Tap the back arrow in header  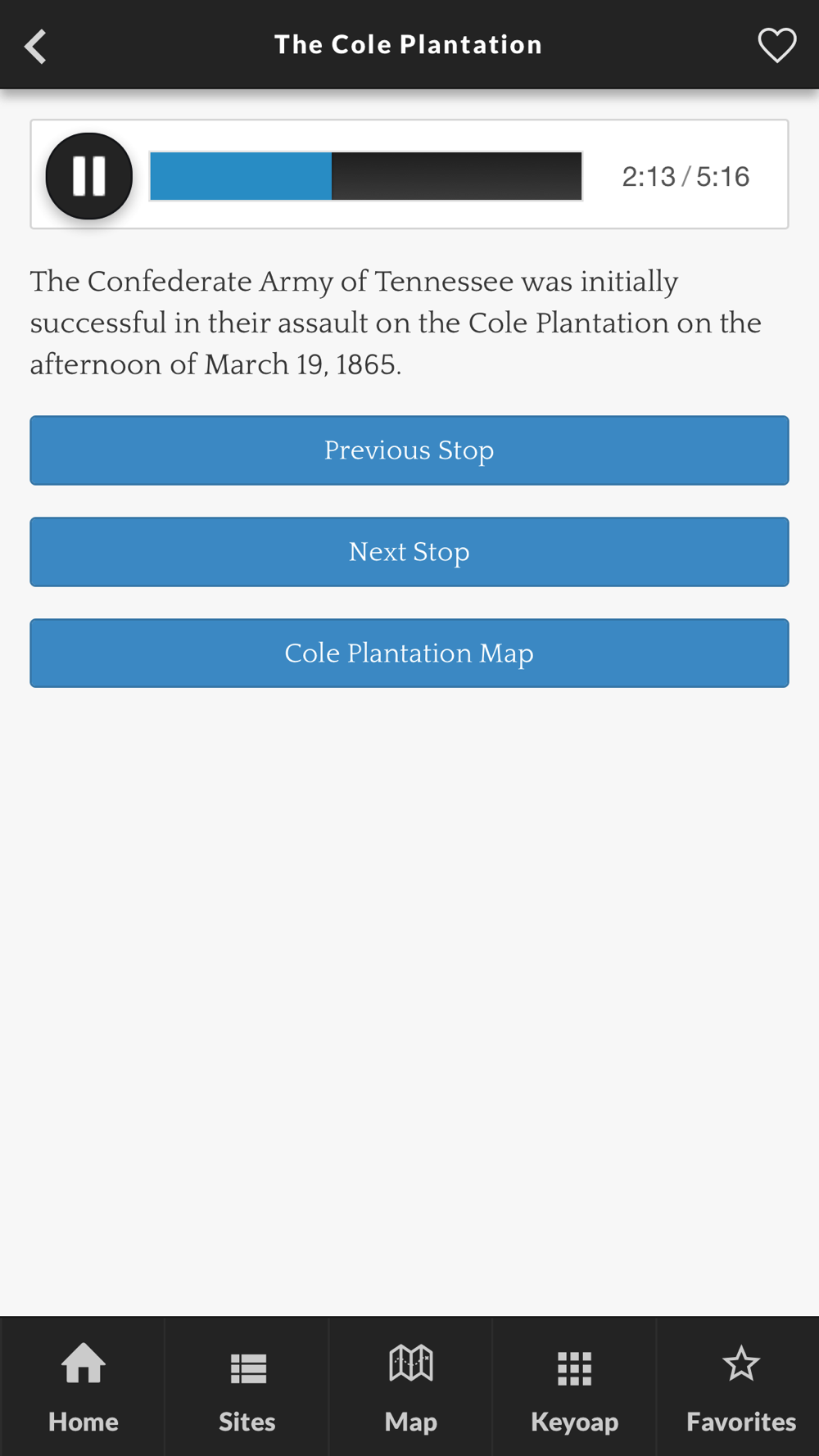[35, 46]
